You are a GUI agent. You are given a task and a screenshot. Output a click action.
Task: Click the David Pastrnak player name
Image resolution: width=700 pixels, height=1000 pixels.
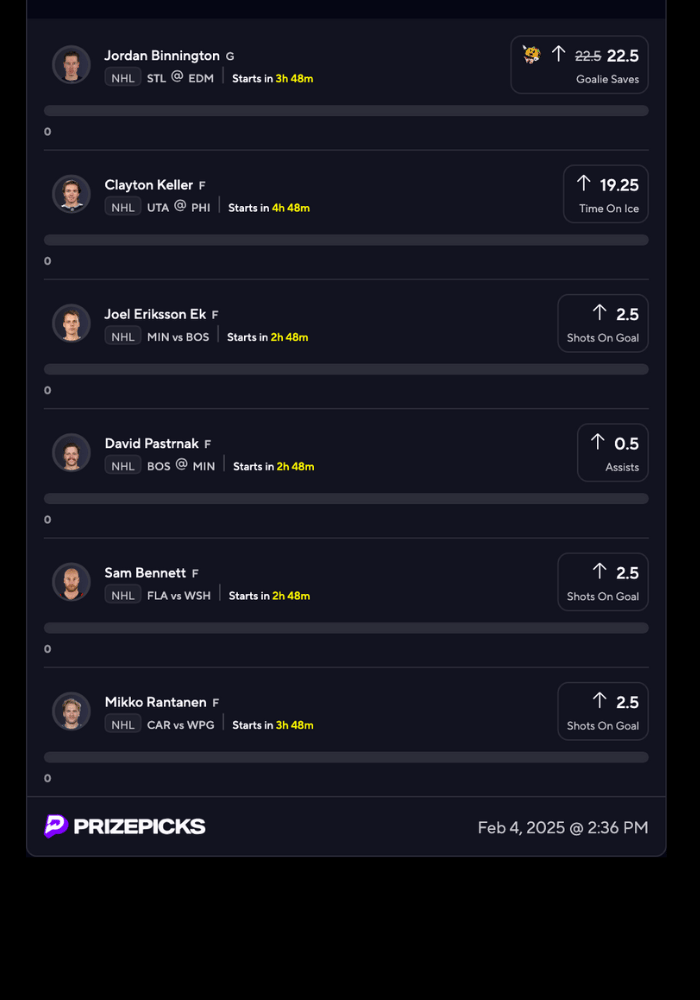coord(151,443)
